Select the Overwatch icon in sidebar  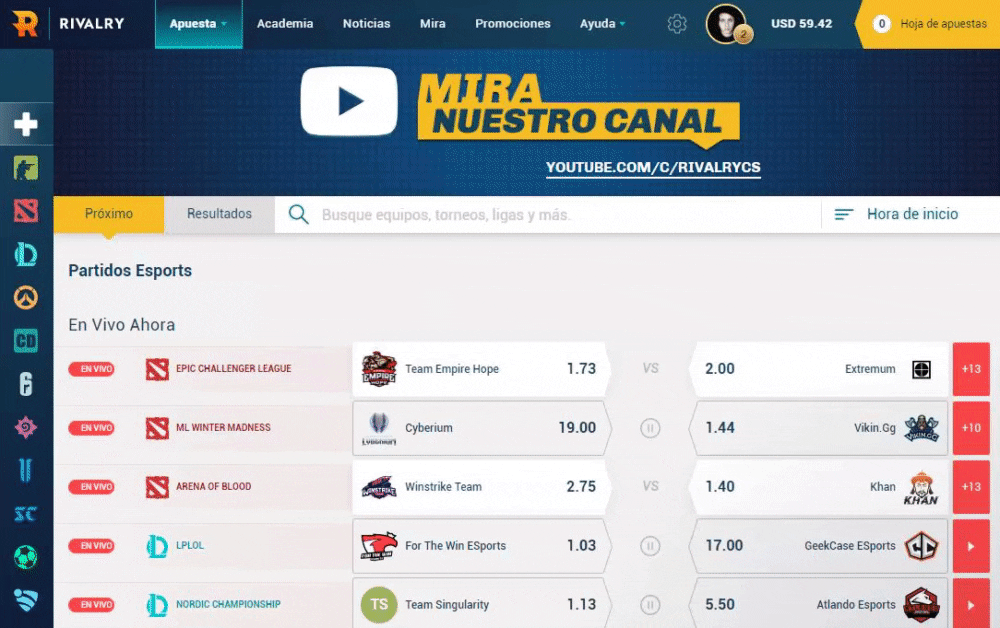click(26, 298)
